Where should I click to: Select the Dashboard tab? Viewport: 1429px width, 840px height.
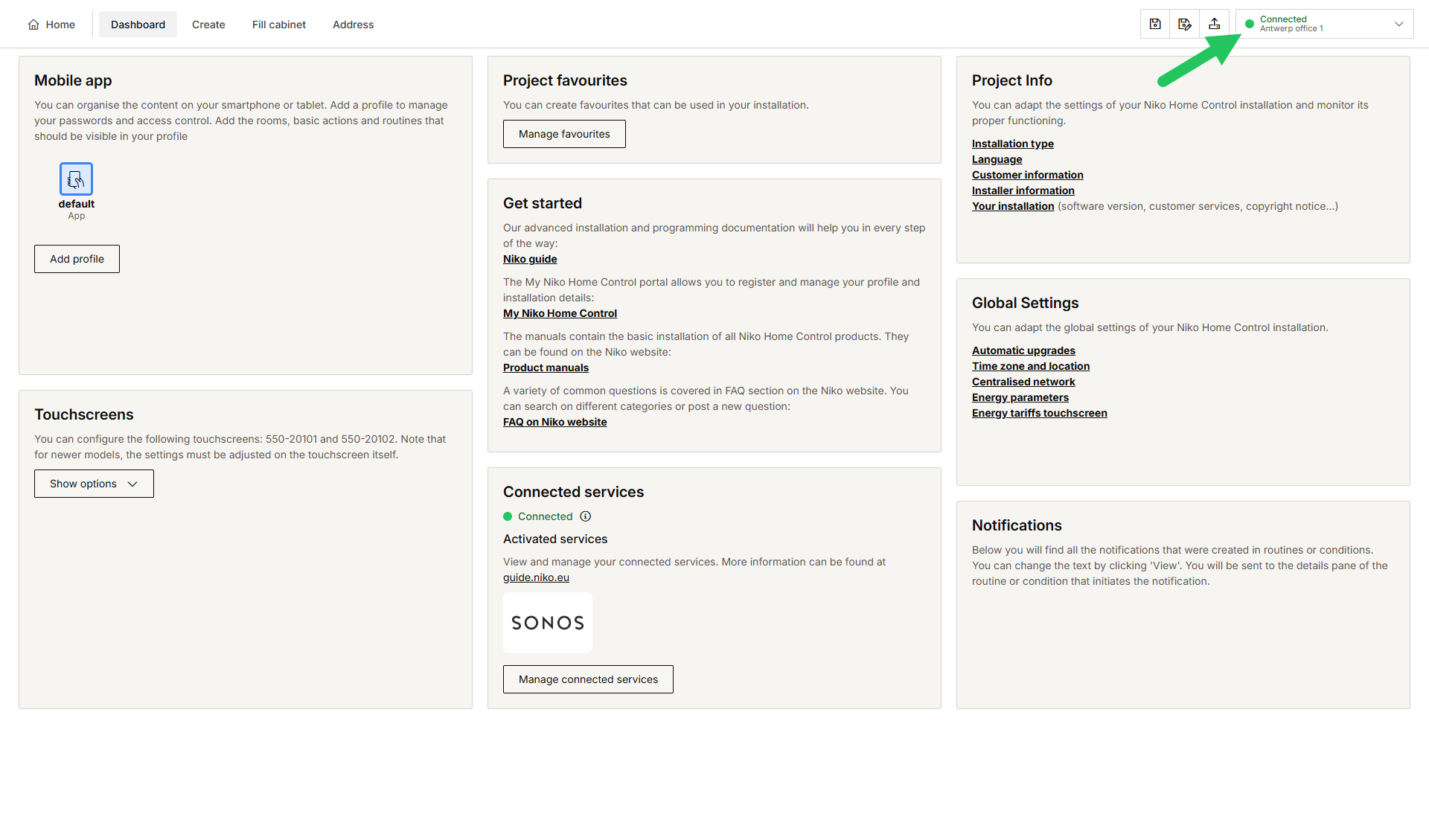(x=138, y=25)
